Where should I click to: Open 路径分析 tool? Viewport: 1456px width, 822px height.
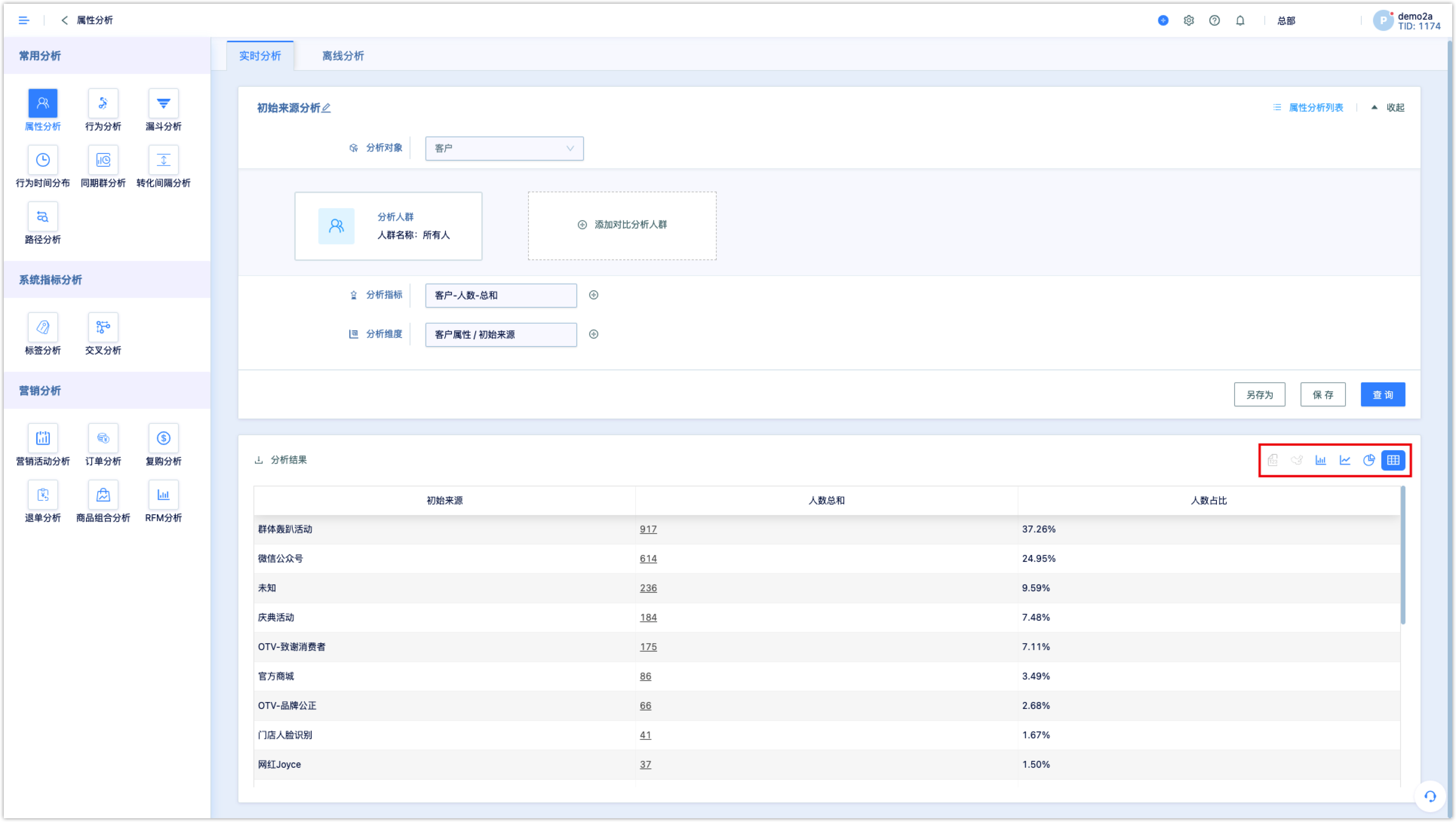42,223
